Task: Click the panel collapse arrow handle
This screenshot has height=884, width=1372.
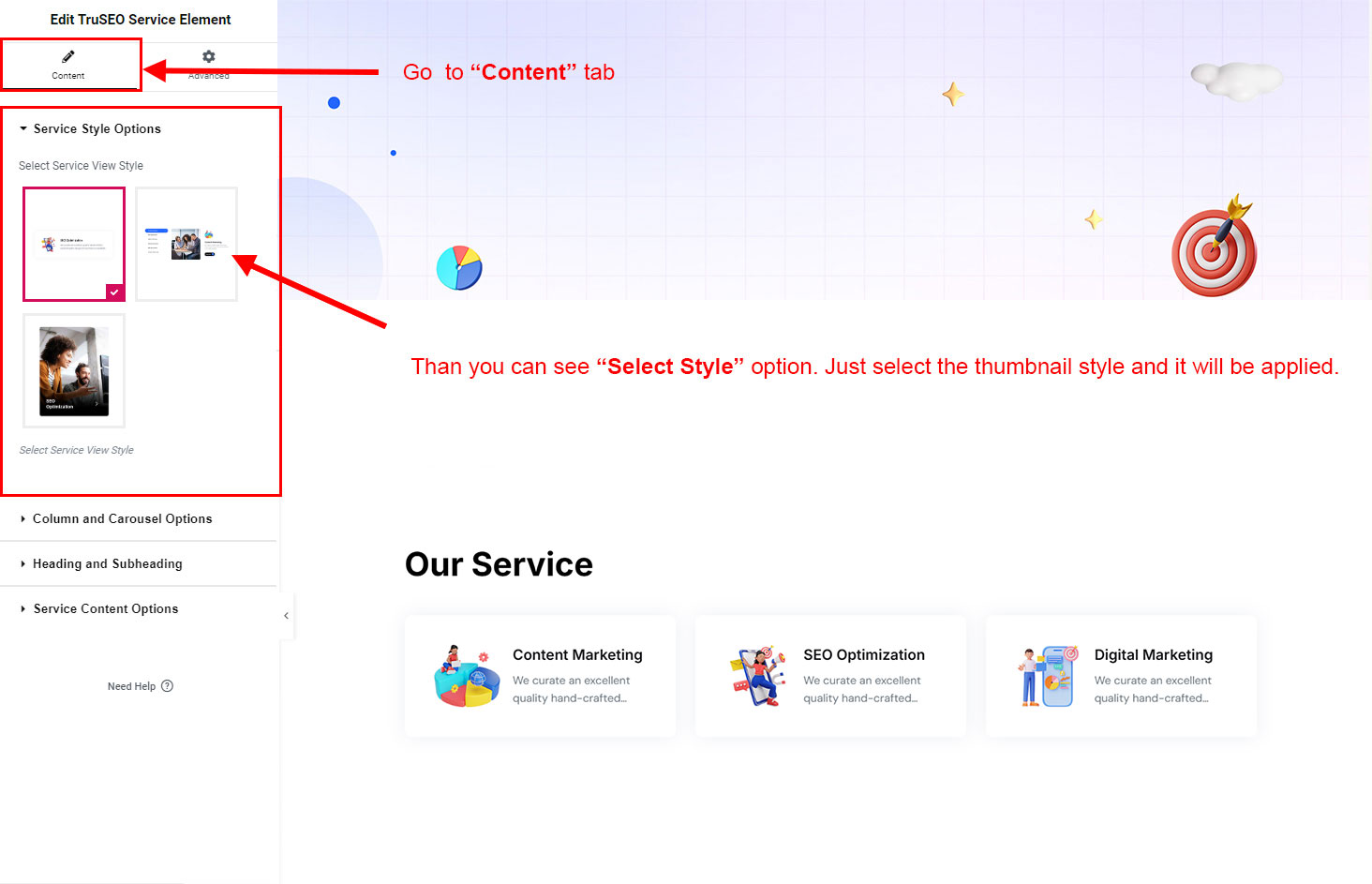Action: [x=286, y=616]
